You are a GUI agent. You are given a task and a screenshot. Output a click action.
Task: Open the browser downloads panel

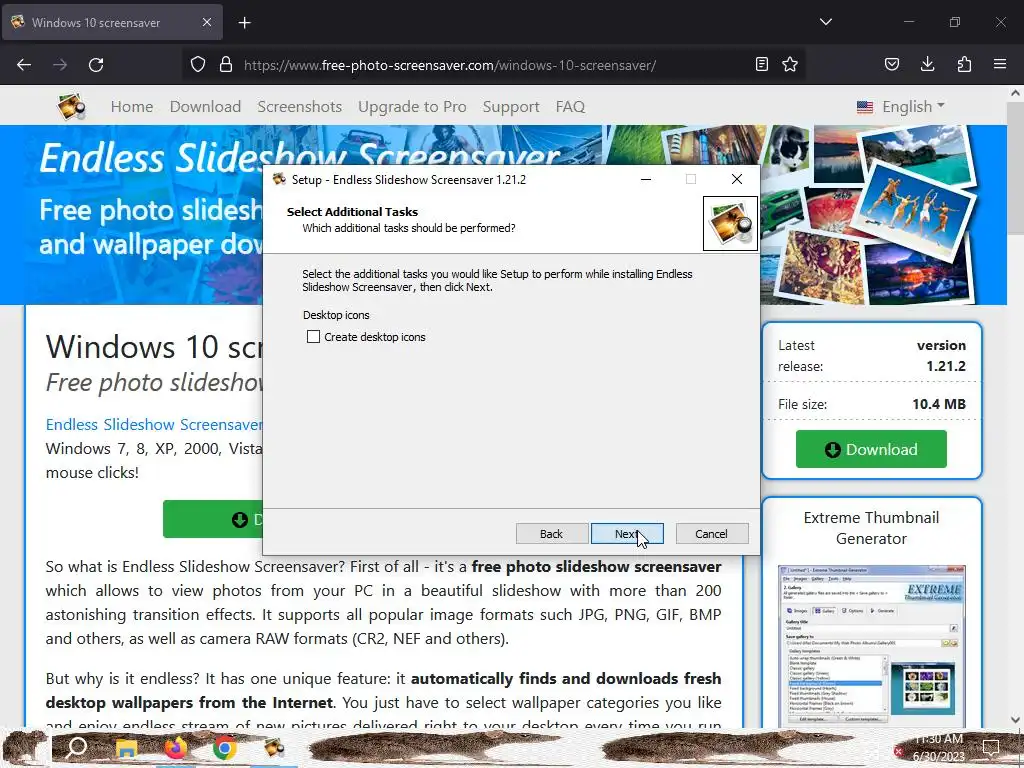pyautogui.click(x=927, y=64)
